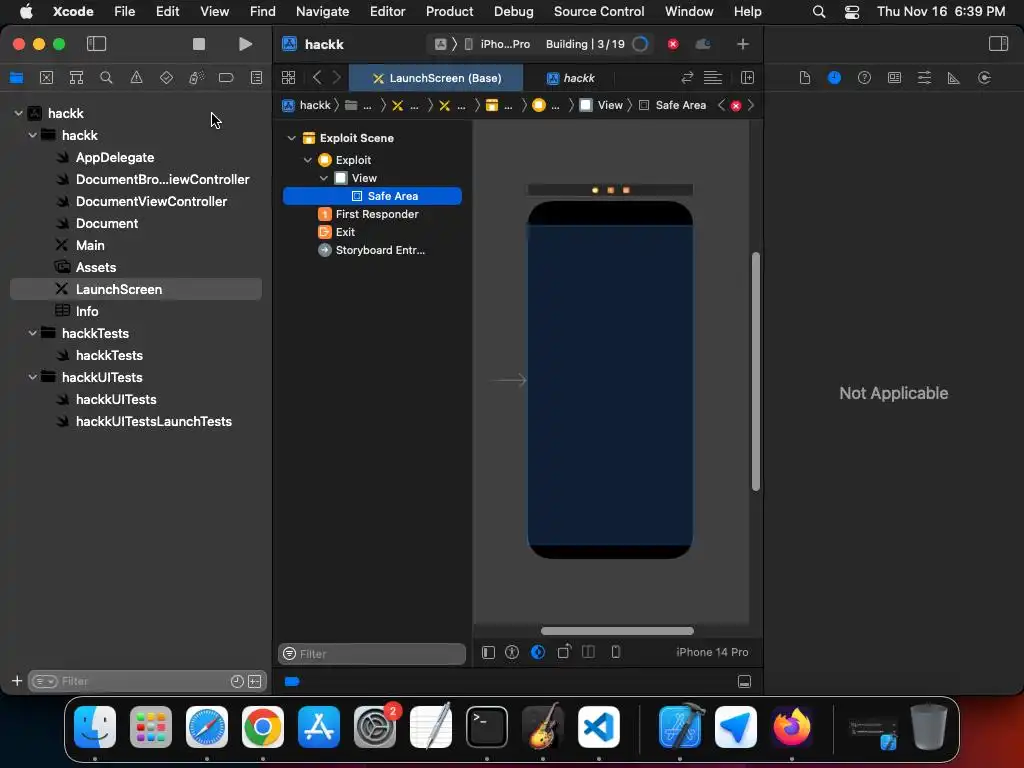Open the Source Control menu
This screenshot has height=768, width=1024.
599,11
